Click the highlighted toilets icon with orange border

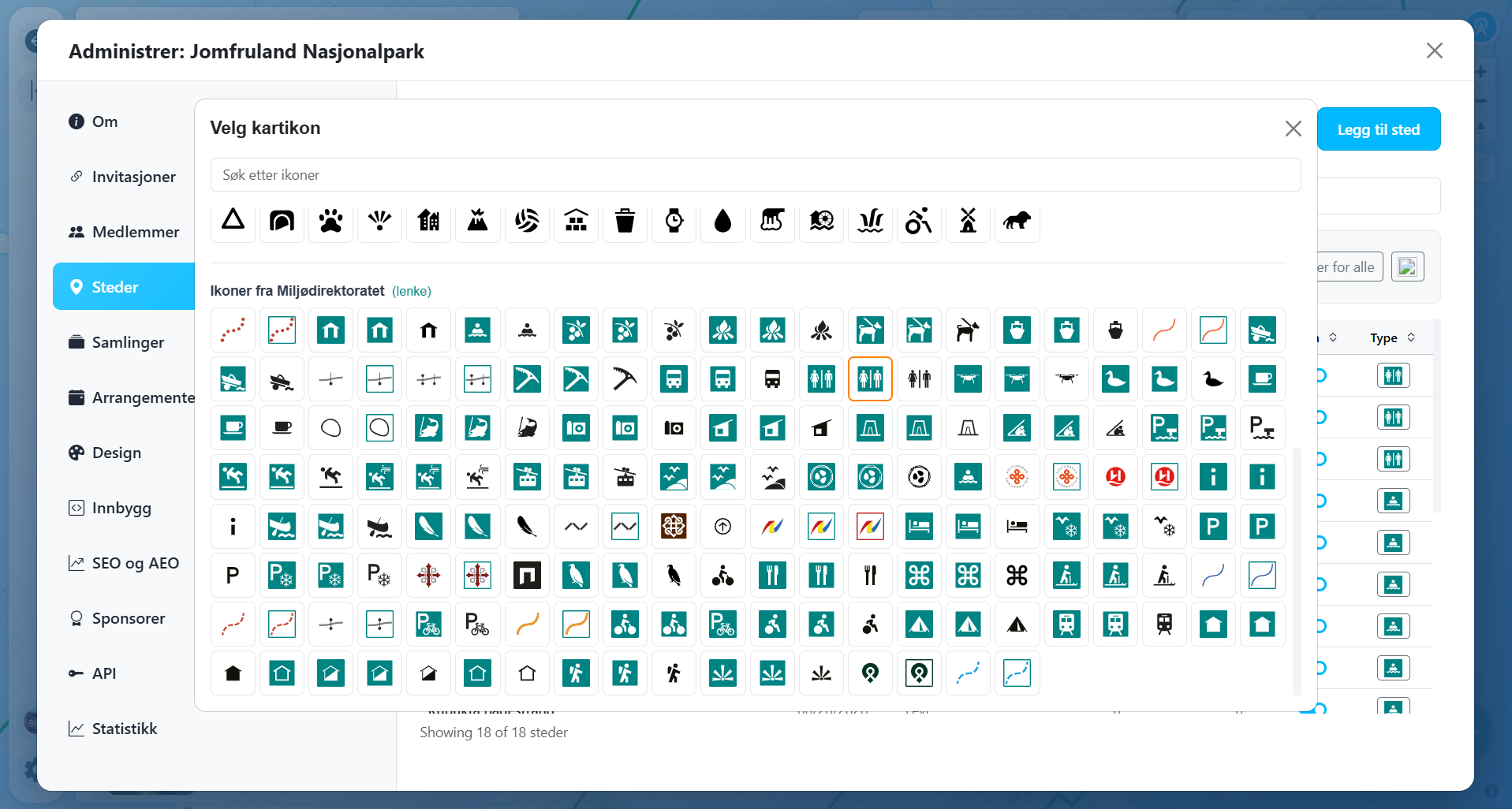point(870,379)
